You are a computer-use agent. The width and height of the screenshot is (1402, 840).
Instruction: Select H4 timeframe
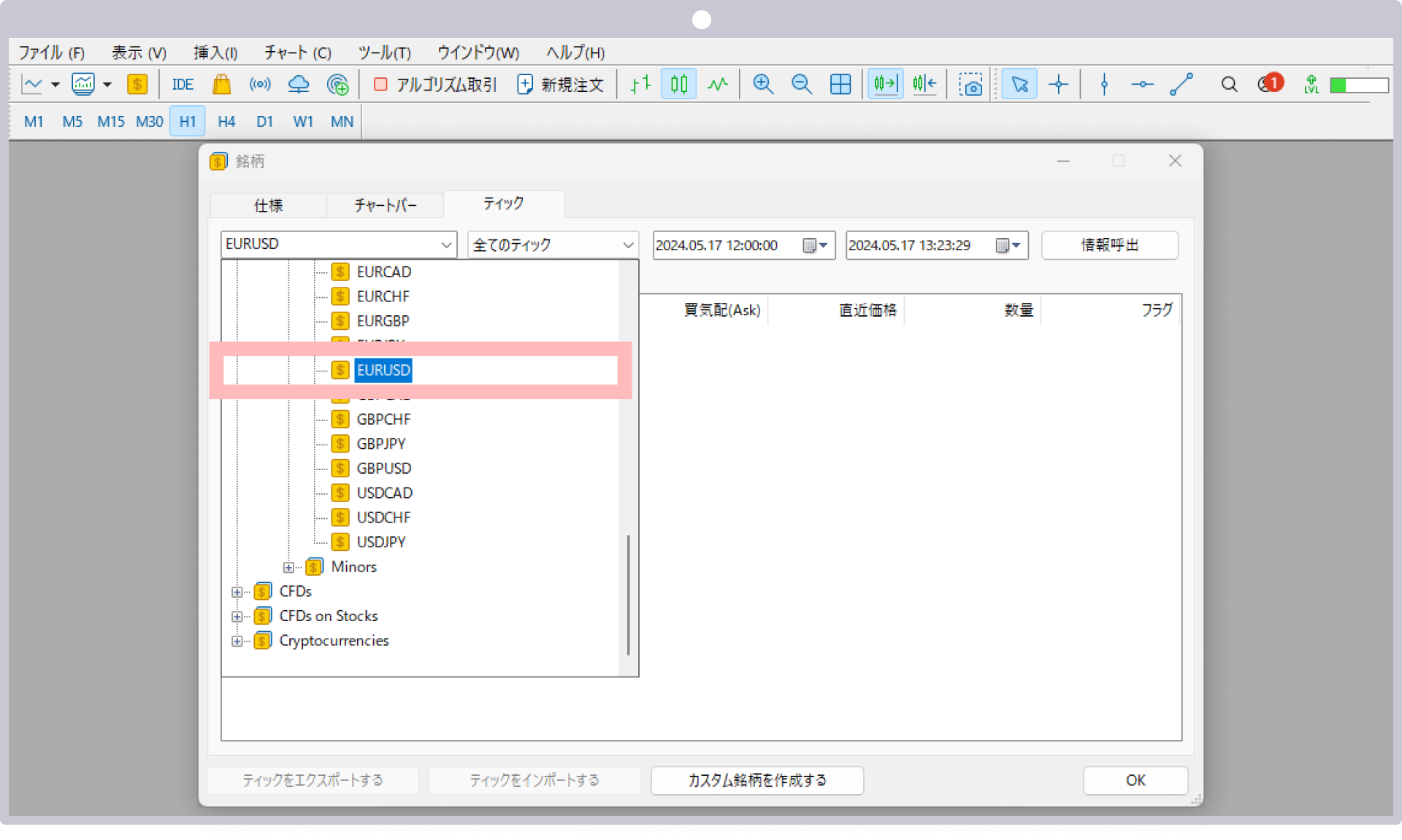[226, 122]
